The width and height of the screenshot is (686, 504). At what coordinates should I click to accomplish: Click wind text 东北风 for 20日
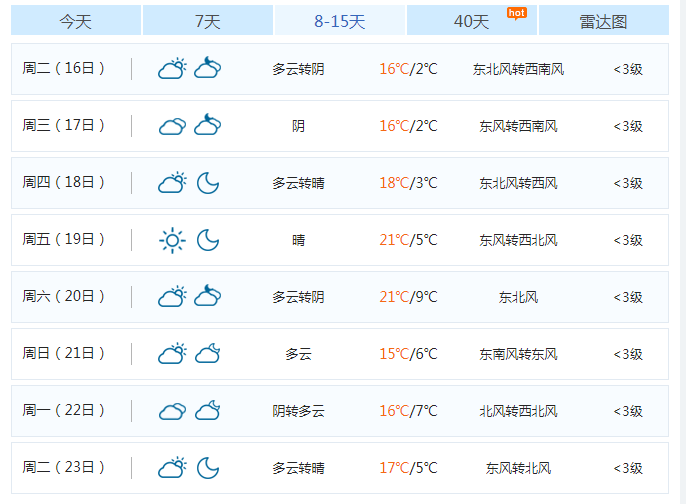coord(518,298)
